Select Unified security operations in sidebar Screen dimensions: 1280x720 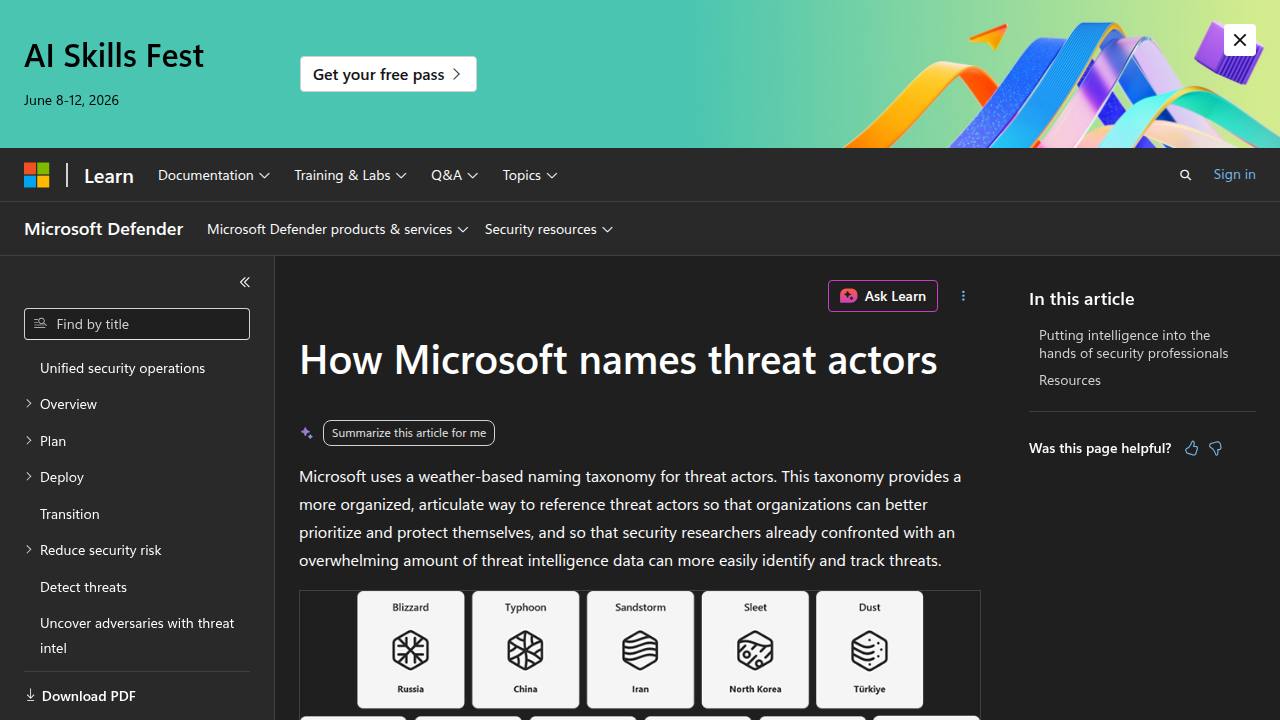[123, 368]
